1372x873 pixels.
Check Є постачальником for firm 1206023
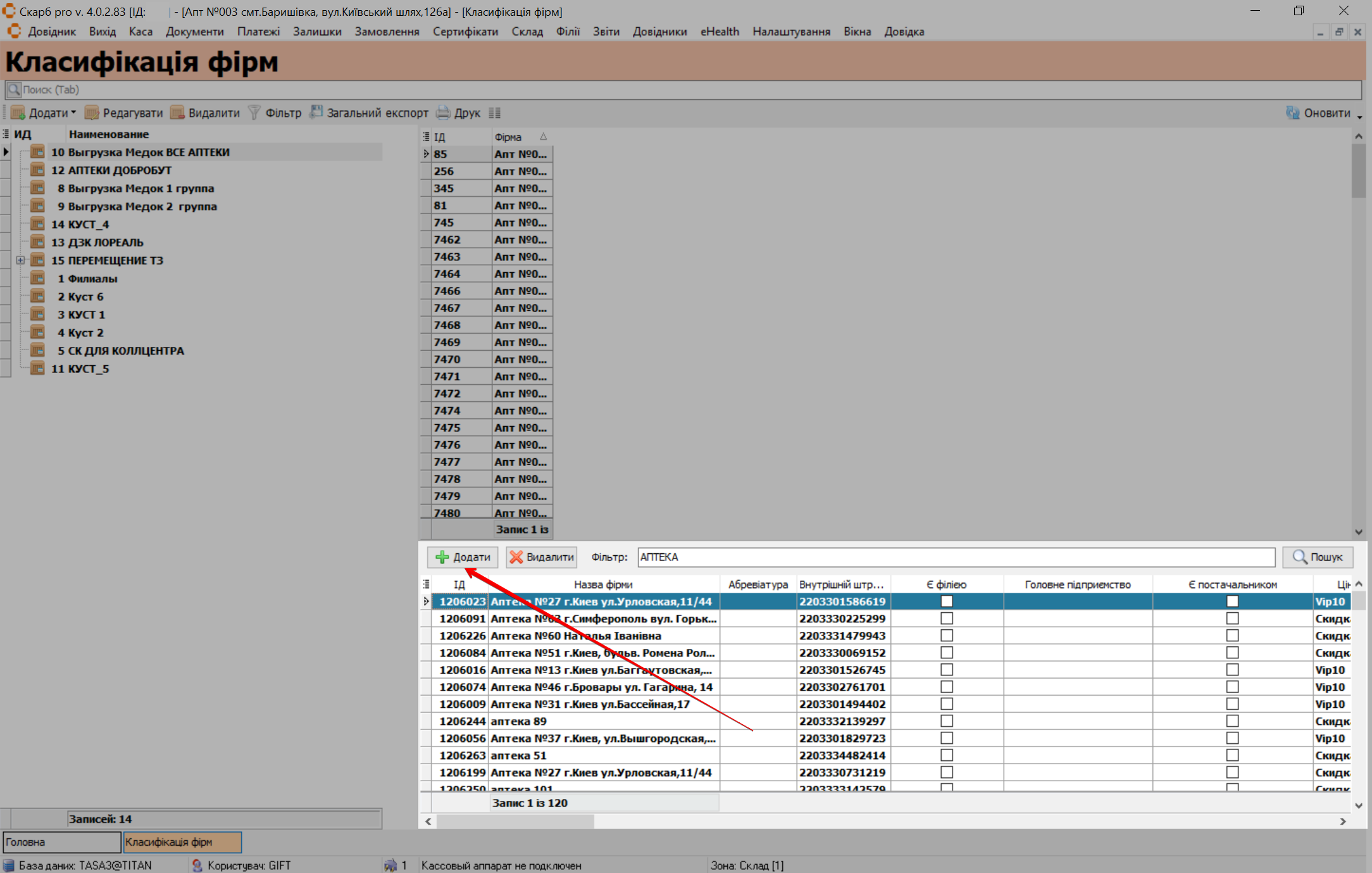(x=1232, y=601)
